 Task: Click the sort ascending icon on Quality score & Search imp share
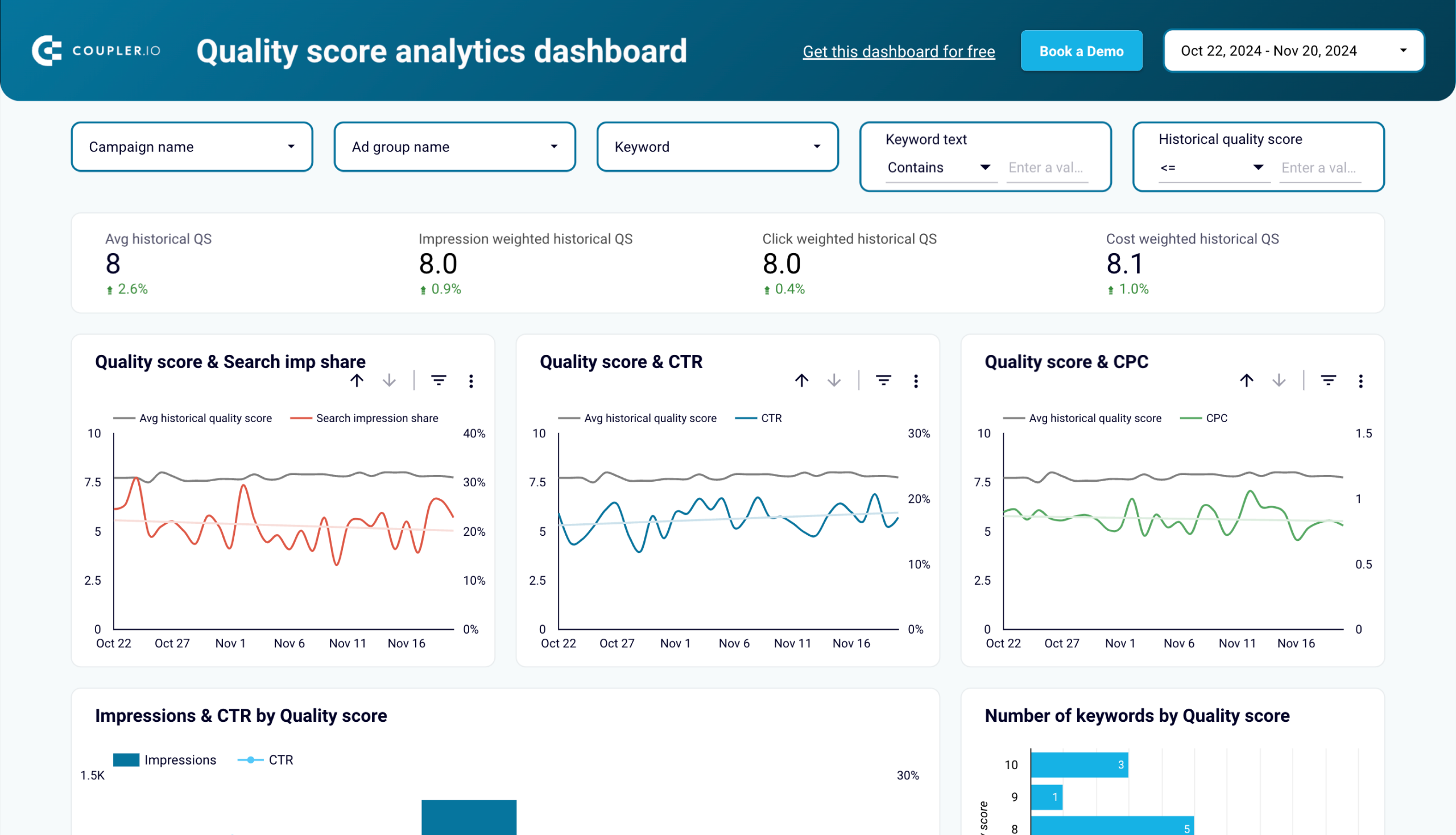[358, 382]
